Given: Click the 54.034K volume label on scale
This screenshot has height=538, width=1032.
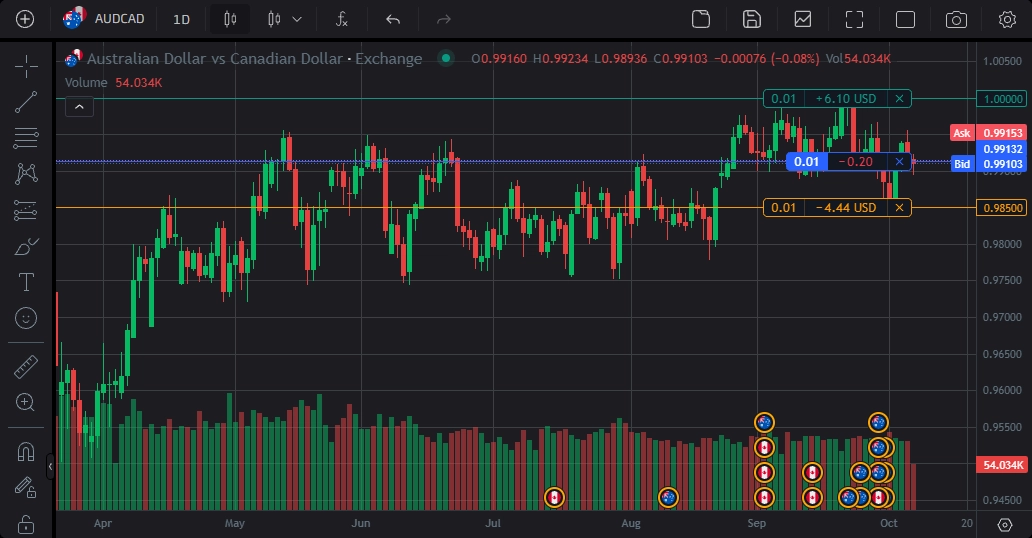Looking at the screenshot, I should 1003,465.
